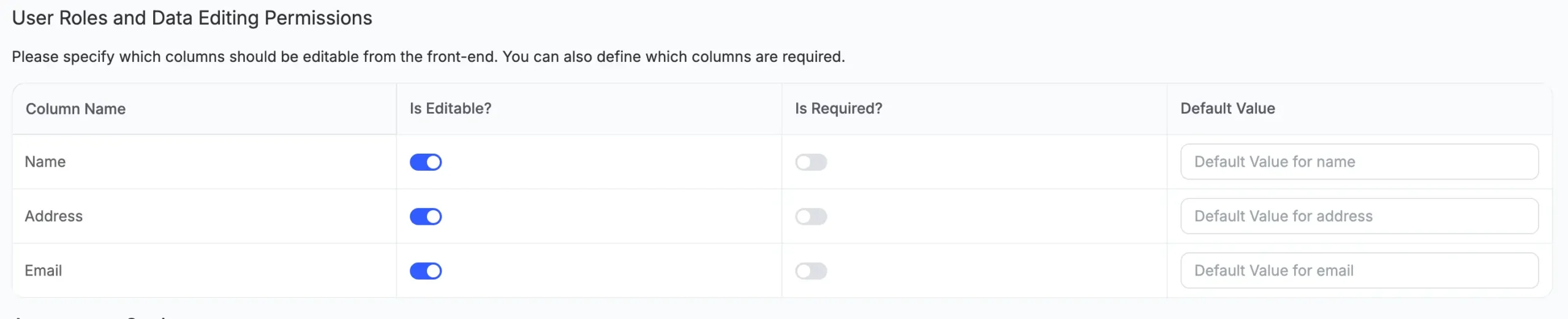Click the Default Value for address input
The height and width of the screenshot is (319, 1568).
pyautogui.click(x=1359, y=216)
